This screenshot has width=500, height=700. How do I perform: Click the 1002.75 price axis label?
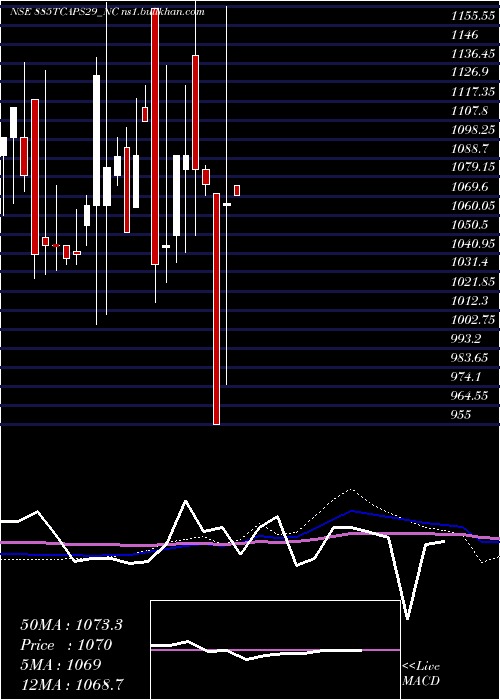click(473, 320)
